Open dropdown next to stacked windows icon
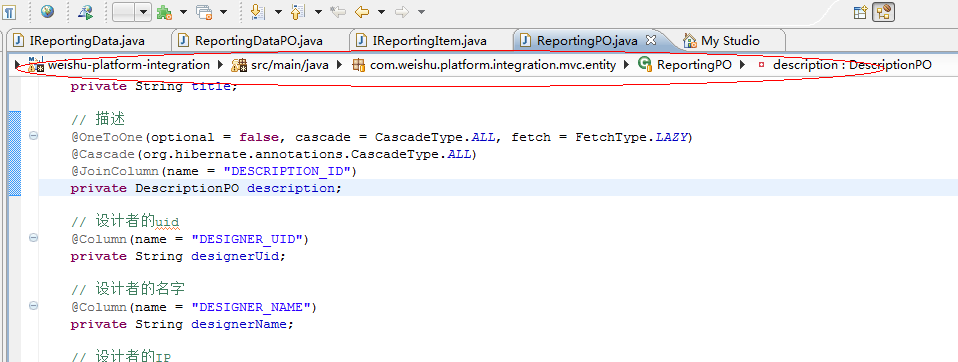This screenshot has width=958, height=362. 223,12
